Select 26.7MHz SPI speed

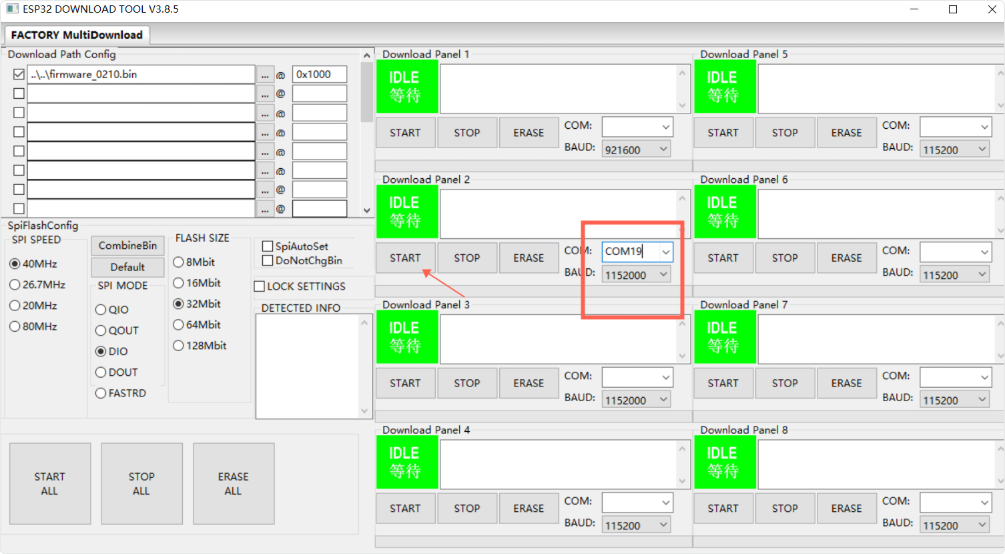(15, 285)
